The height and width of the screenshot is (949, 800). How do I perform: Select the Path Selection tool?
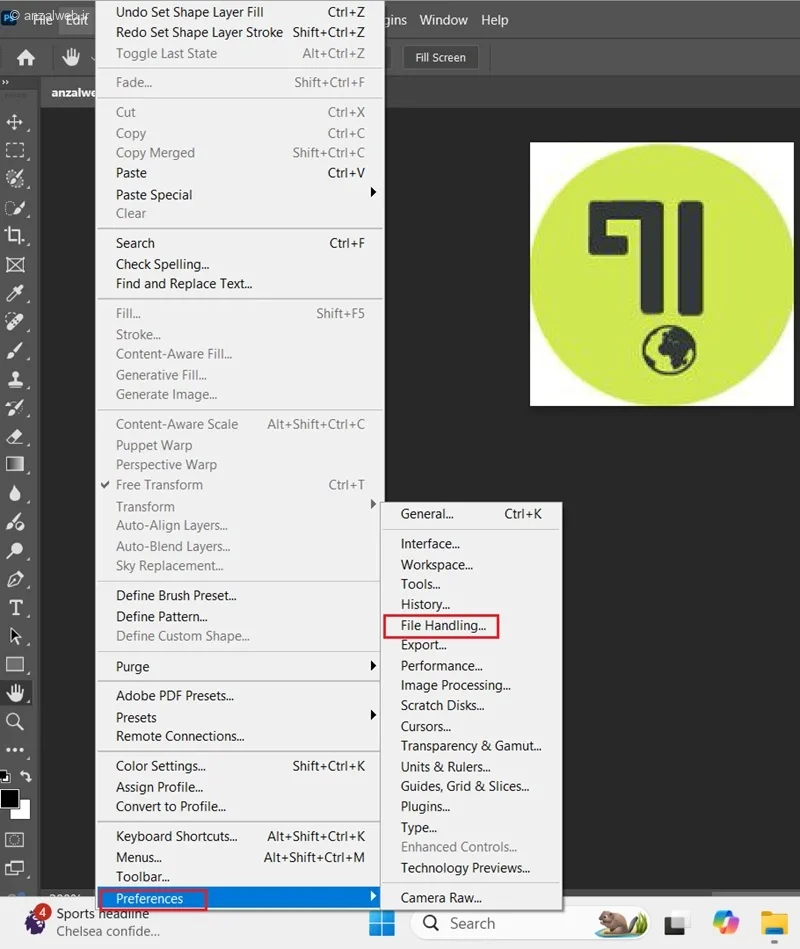click(15, 636)
